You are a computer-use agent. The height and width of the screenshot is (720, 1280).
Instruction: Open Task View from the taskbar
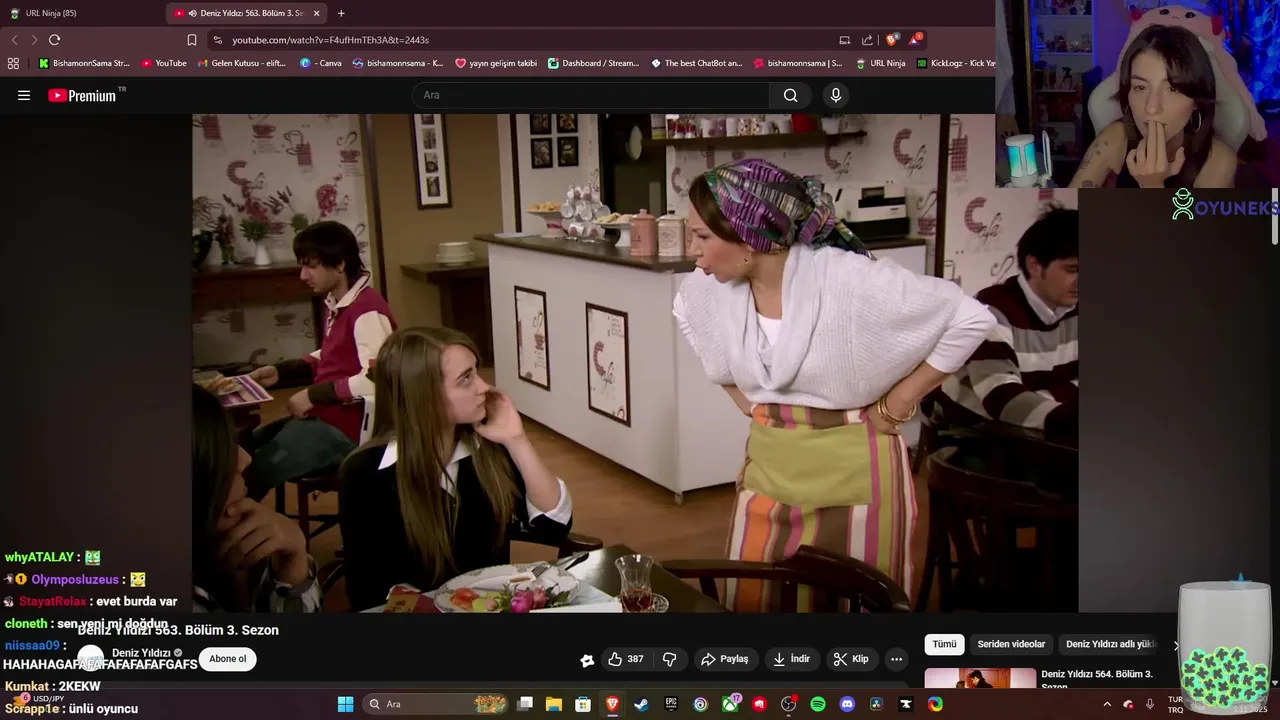[x=525, y=704]
